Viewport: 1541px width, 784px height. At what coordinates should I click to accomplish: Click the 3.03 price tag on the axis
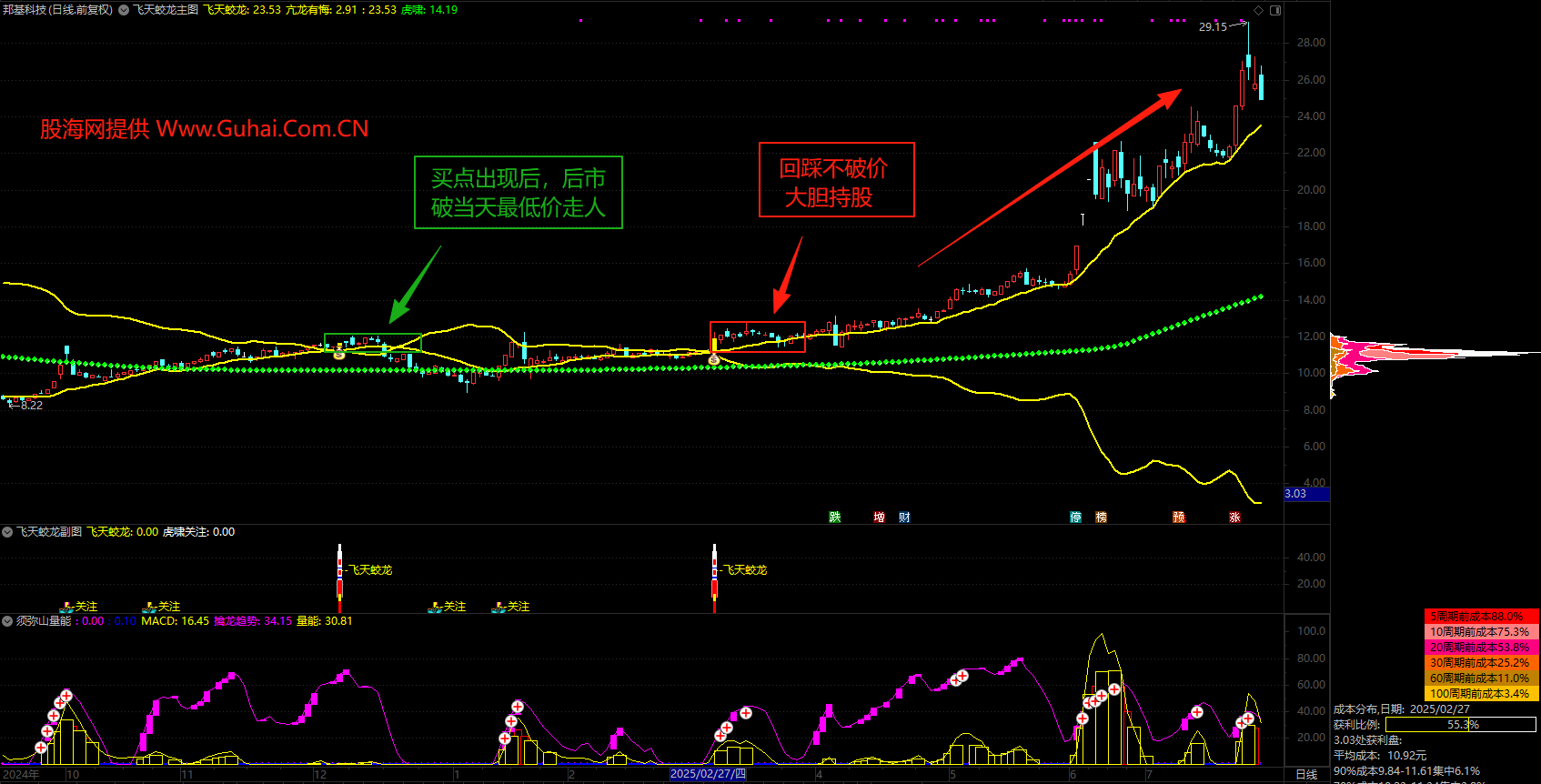click(1306, 494)
